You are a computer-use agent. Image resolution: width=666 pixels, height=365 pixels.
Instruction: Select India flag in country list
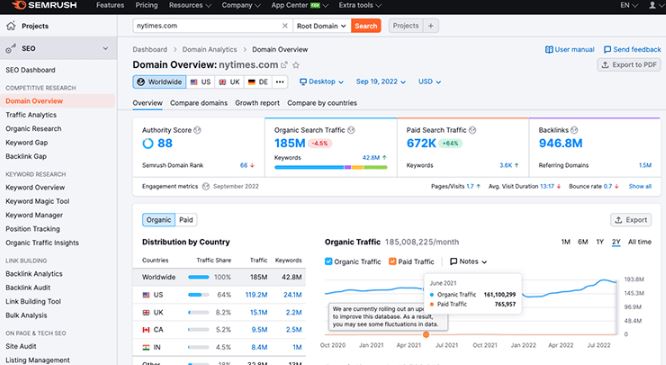(x=146, y=347)
